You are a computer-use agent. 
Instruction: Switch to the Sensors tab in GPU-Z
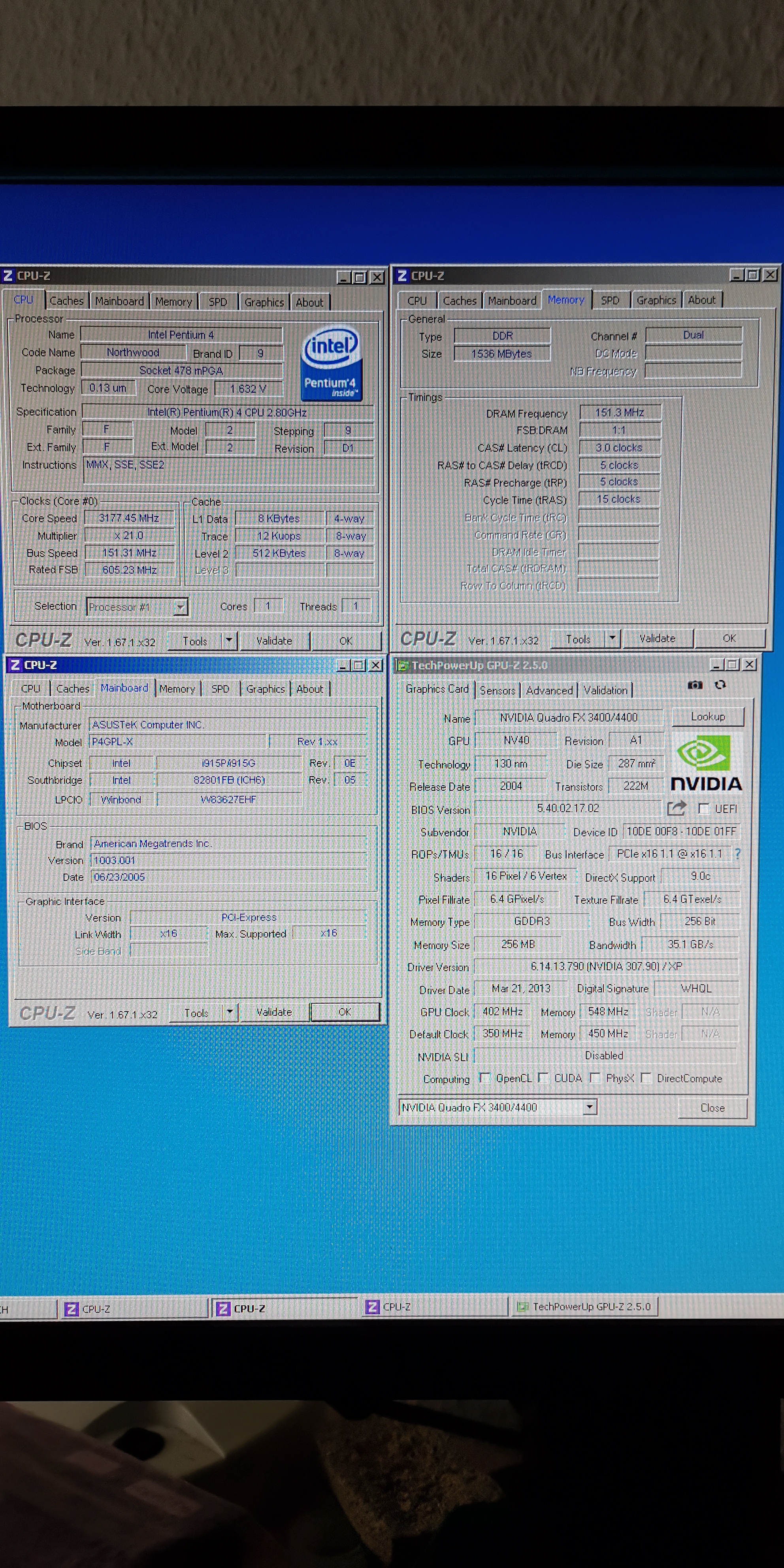pyautogui.click(x=497, y=690)
